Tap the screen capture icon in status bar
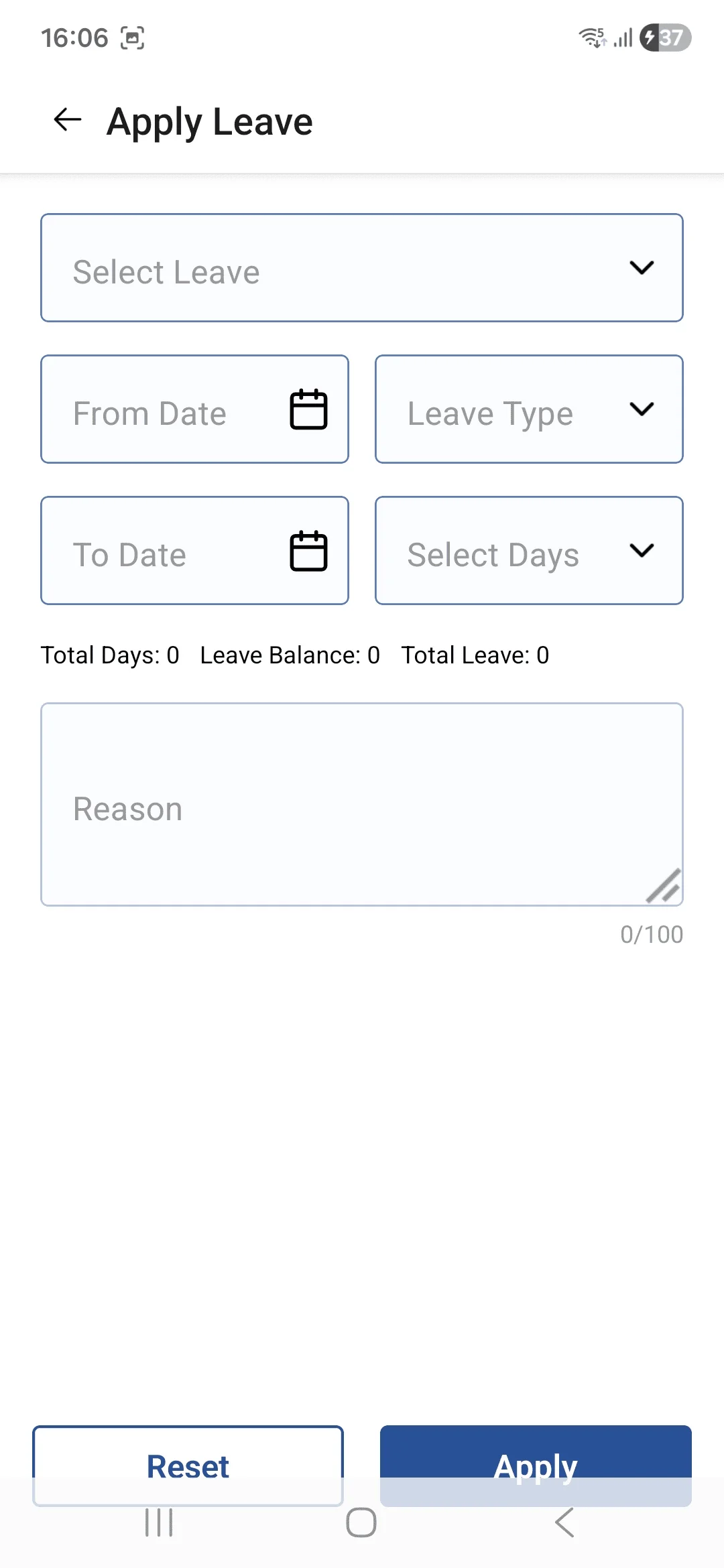Viewport: 724px width, 1568px height. [132, 38]
